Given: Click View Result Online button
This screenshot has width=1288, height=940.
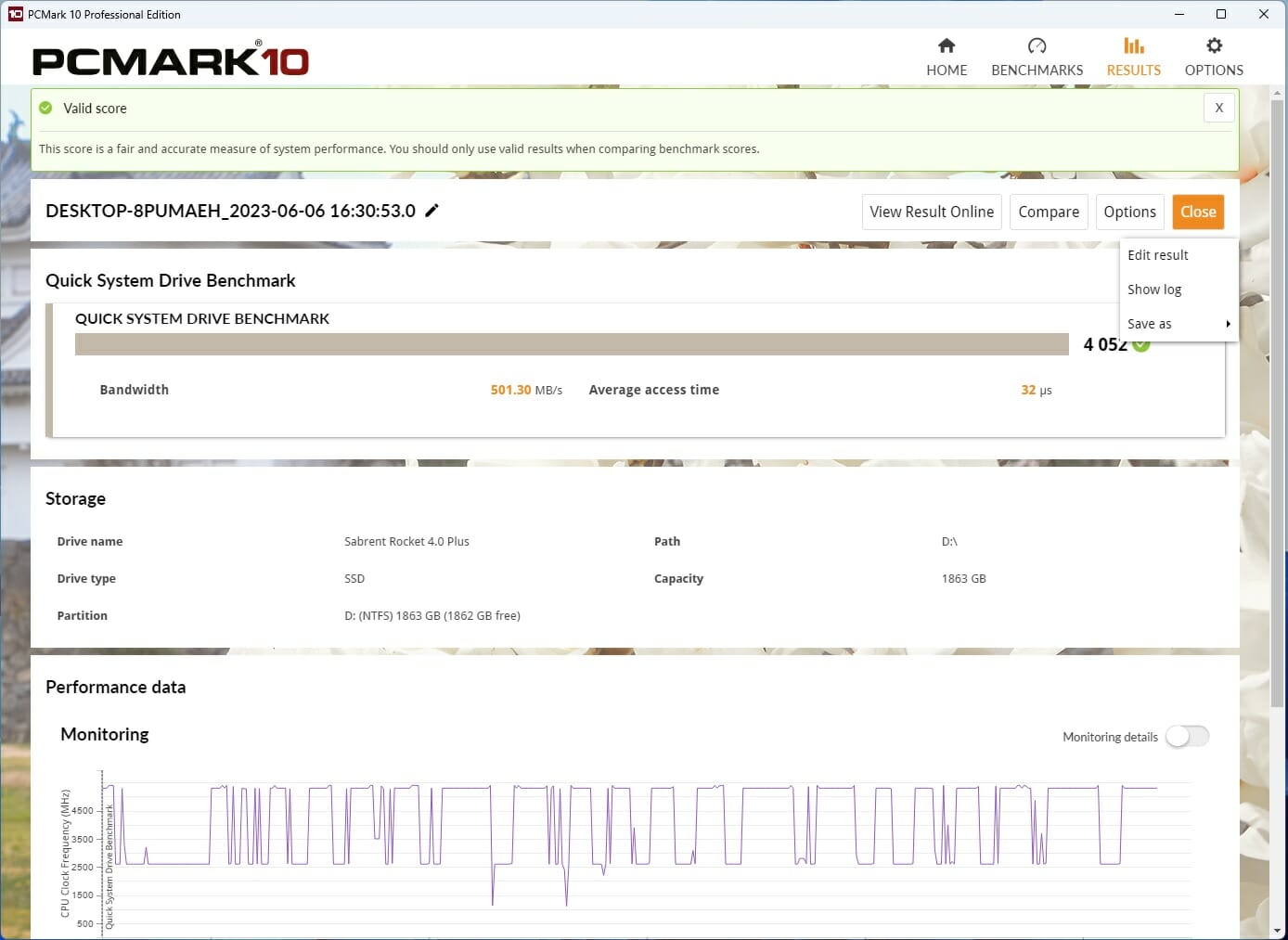Looking at the screenshot, I should (932, 212).
